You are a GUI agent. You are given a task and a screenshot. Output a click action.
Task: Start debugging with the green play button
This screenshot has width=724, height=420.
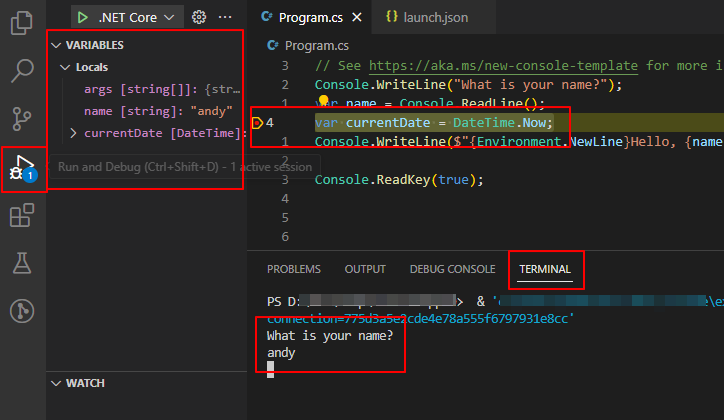(x=83, y=18)
